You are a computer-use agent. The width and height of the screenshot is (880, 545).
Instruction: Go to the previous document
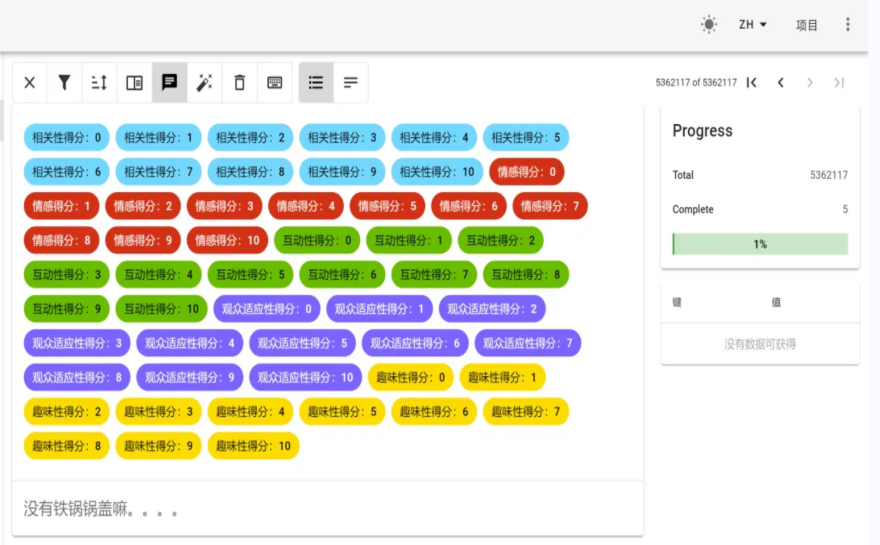pos(781,83)
